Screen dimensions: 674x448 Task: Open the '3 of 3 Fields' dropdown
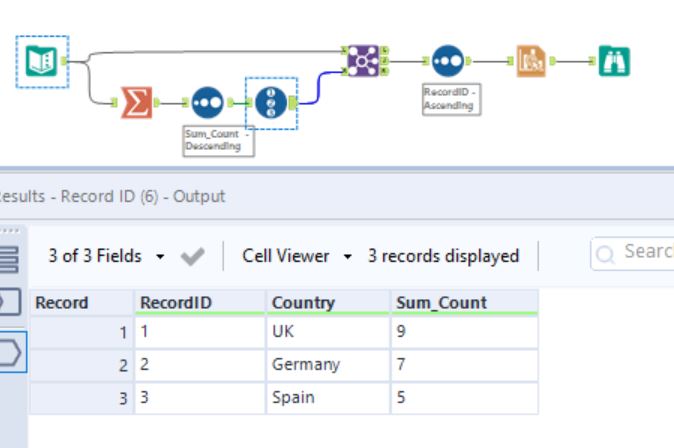108,256
